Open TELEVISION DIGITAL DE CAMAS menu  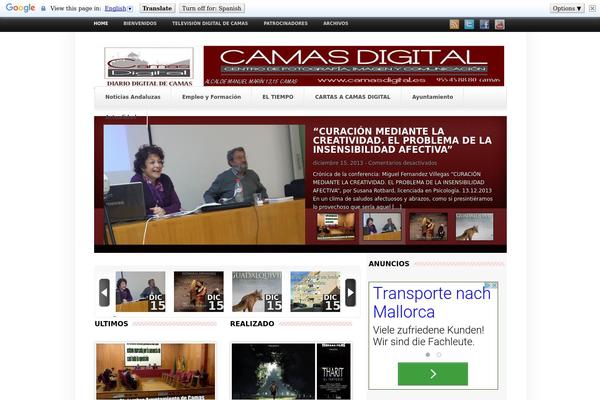(x=210, y=23)
